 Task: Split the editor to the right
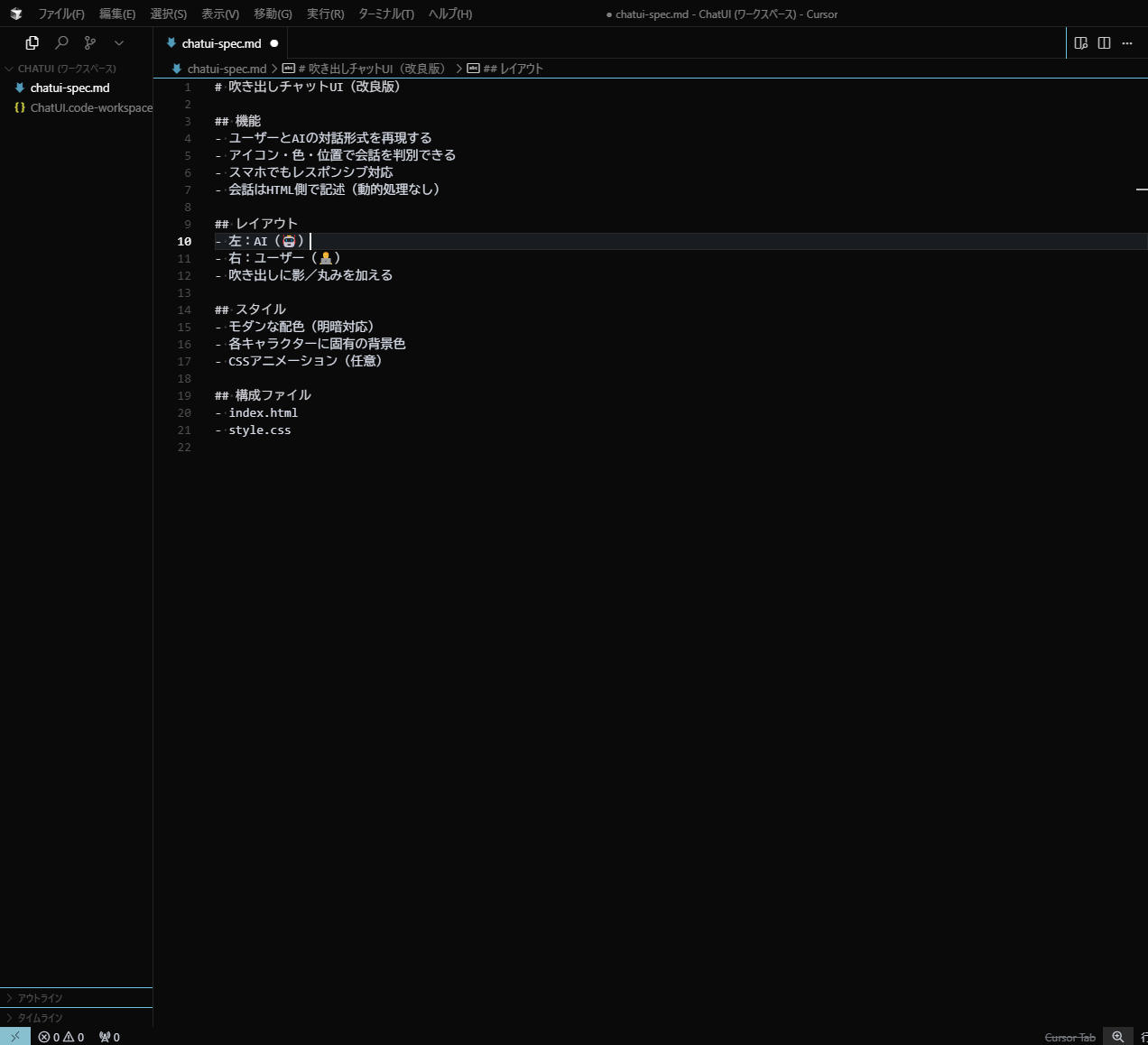pyautogui.click(x=1104, y=42)
